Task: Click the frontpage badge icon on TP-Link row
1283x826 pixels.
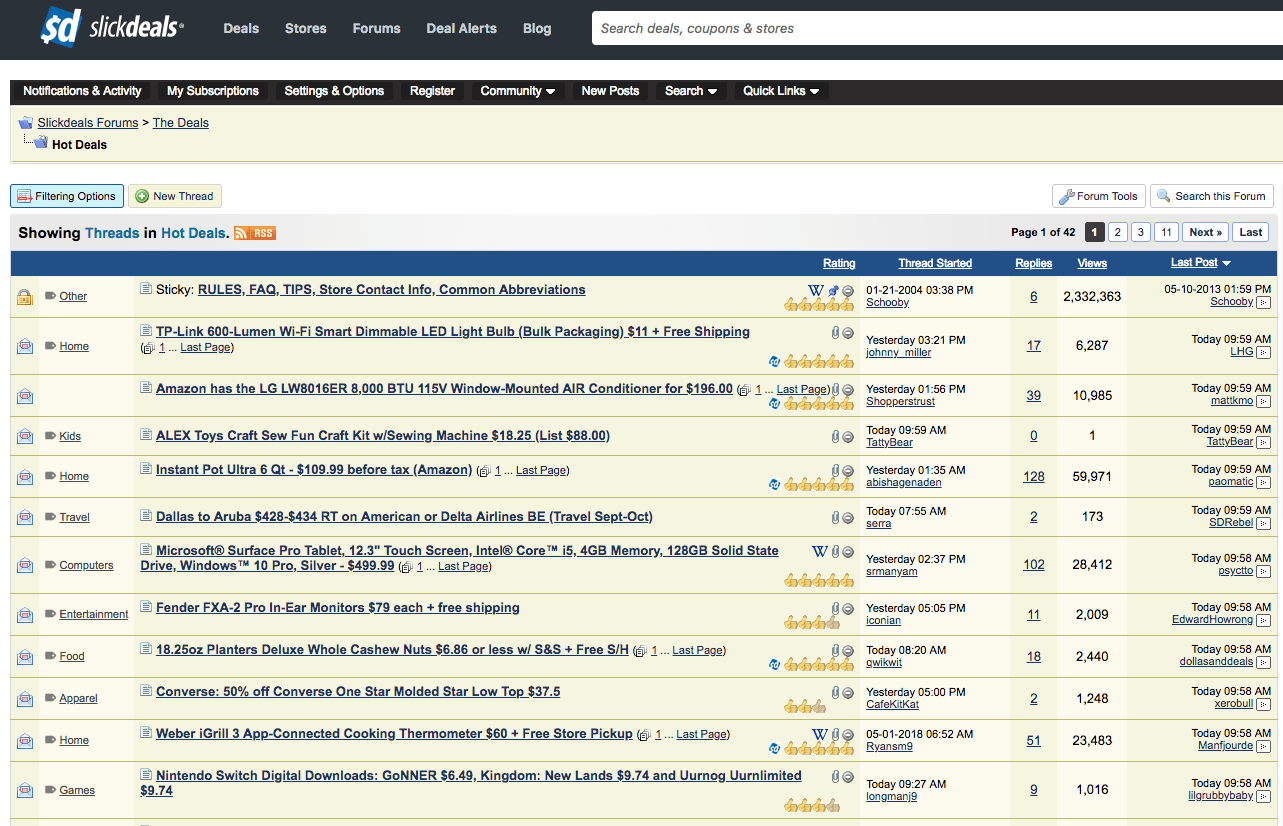Action: 774,361
